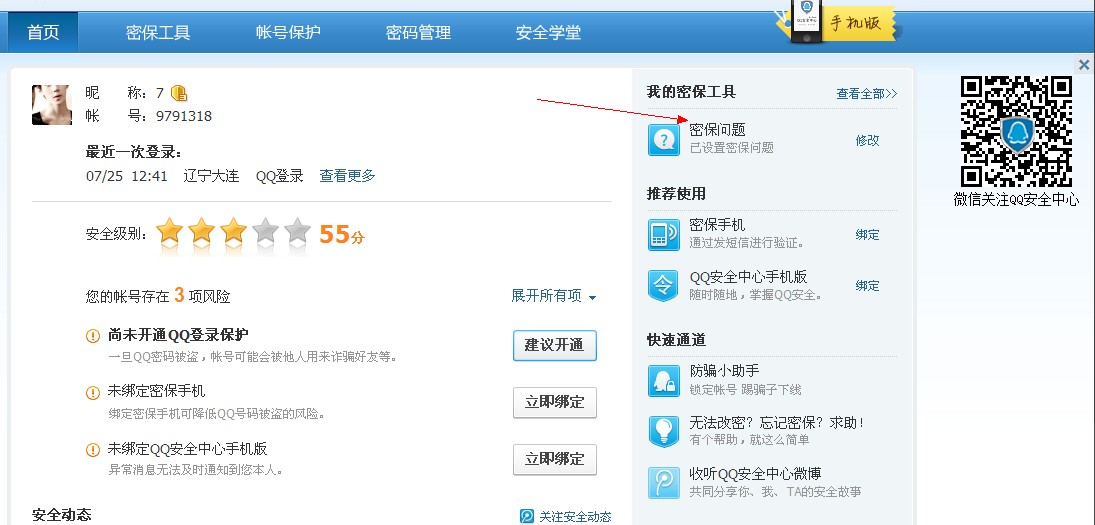
Task: Click the 55分 security score
Action: (341, 235)
